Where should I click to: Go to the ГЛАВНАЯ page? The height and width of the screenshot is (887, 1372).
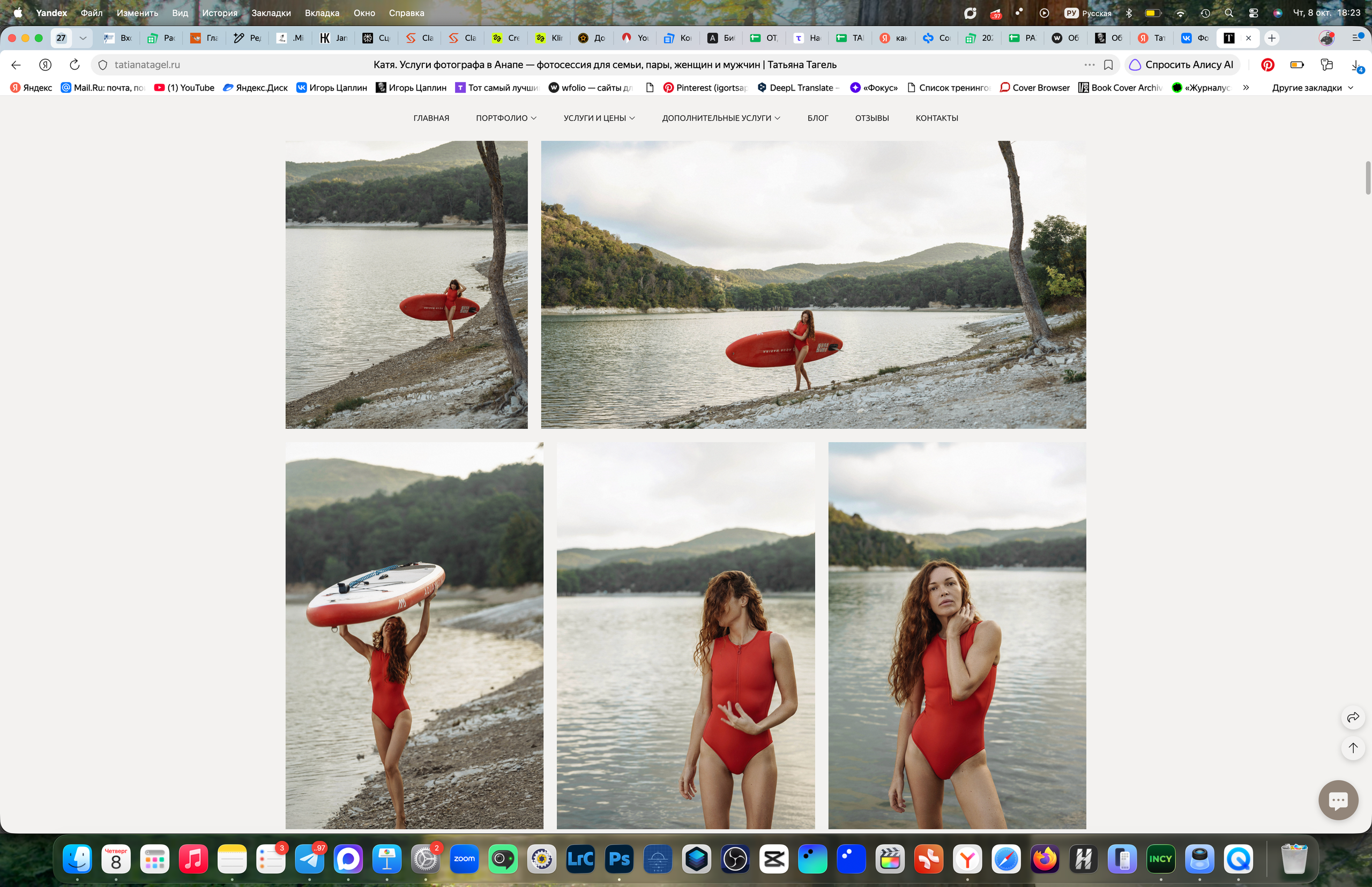[431, 118]
